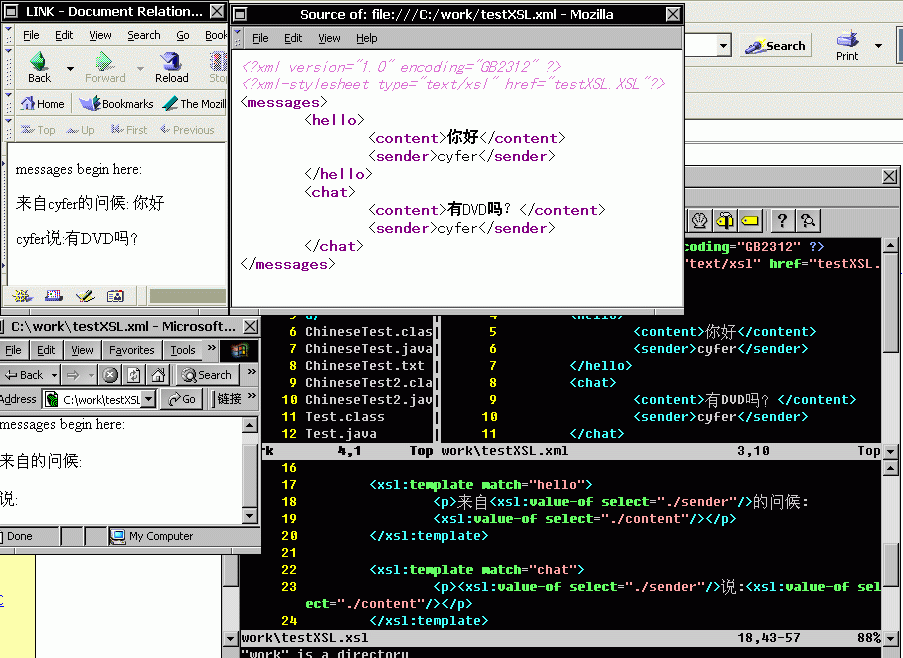Click the Back button in Internet Explorer

(25, 375)
